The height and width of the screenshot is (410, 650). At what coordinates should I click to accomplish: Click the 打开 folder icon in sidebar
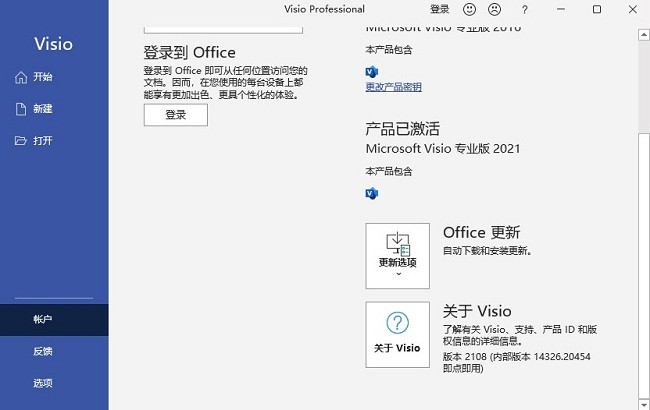(20, 141)
